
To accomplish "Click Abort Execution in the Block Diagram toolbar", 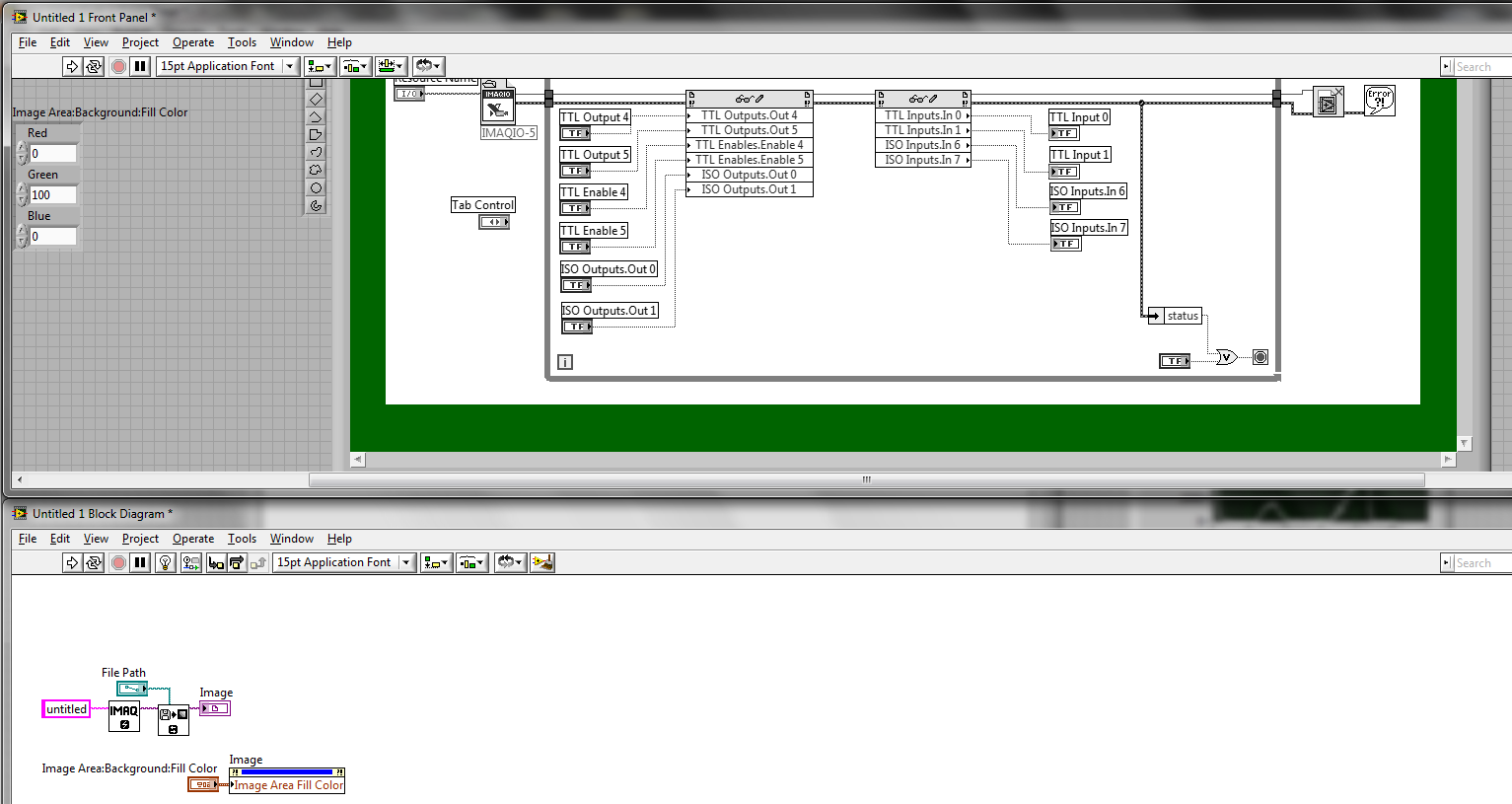I will click(x=118, y=562).
